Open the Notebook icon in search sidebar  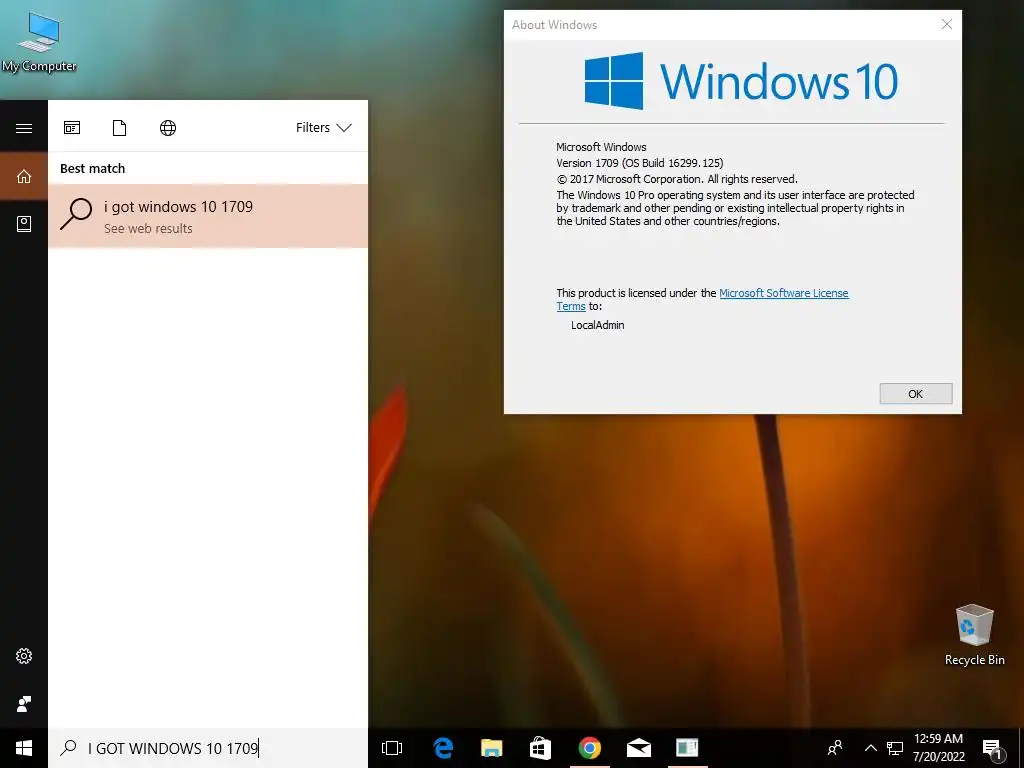pos(24,224)
